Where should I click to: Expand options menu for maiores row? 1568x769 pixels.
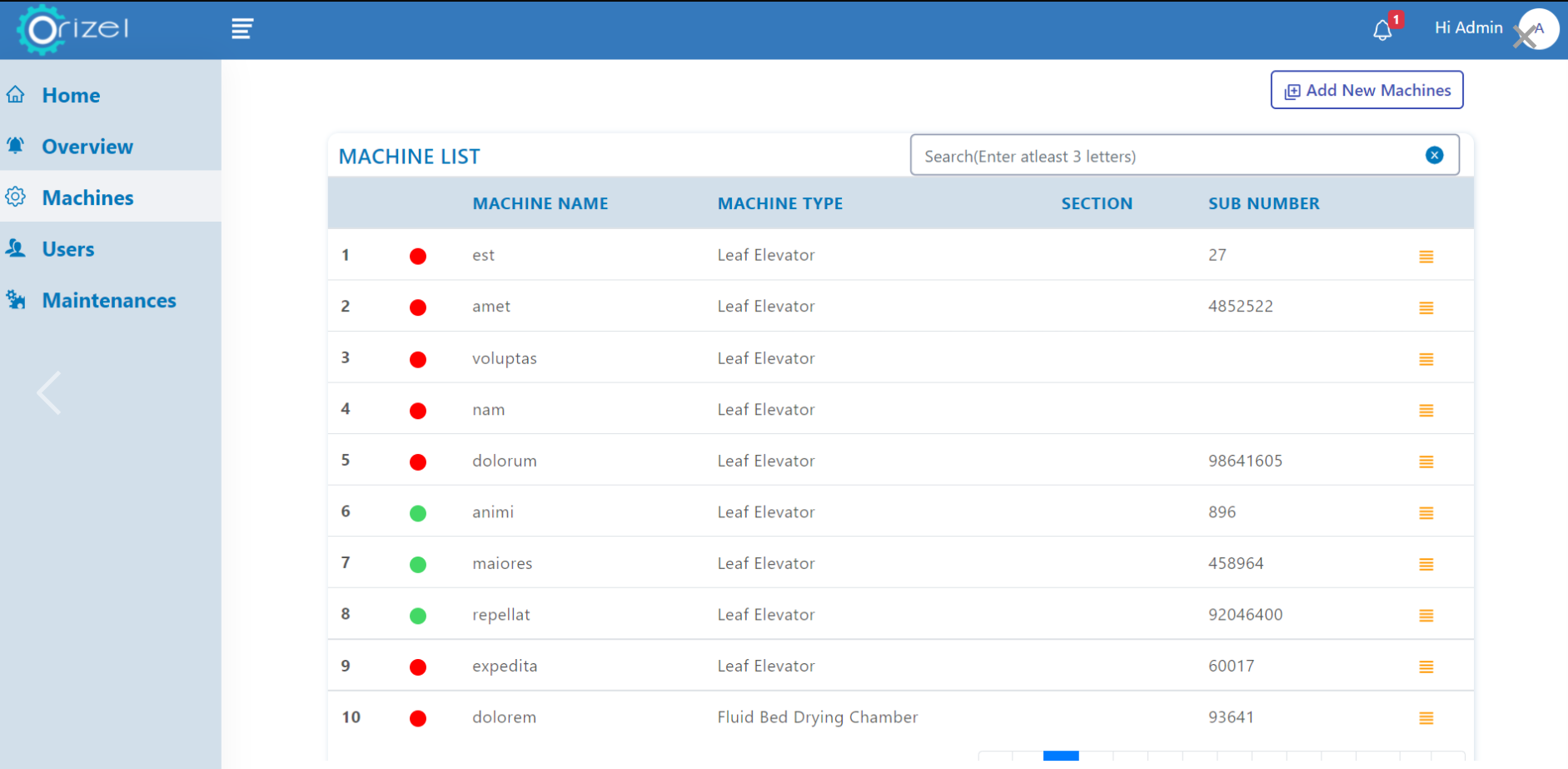coord(1426,564)
